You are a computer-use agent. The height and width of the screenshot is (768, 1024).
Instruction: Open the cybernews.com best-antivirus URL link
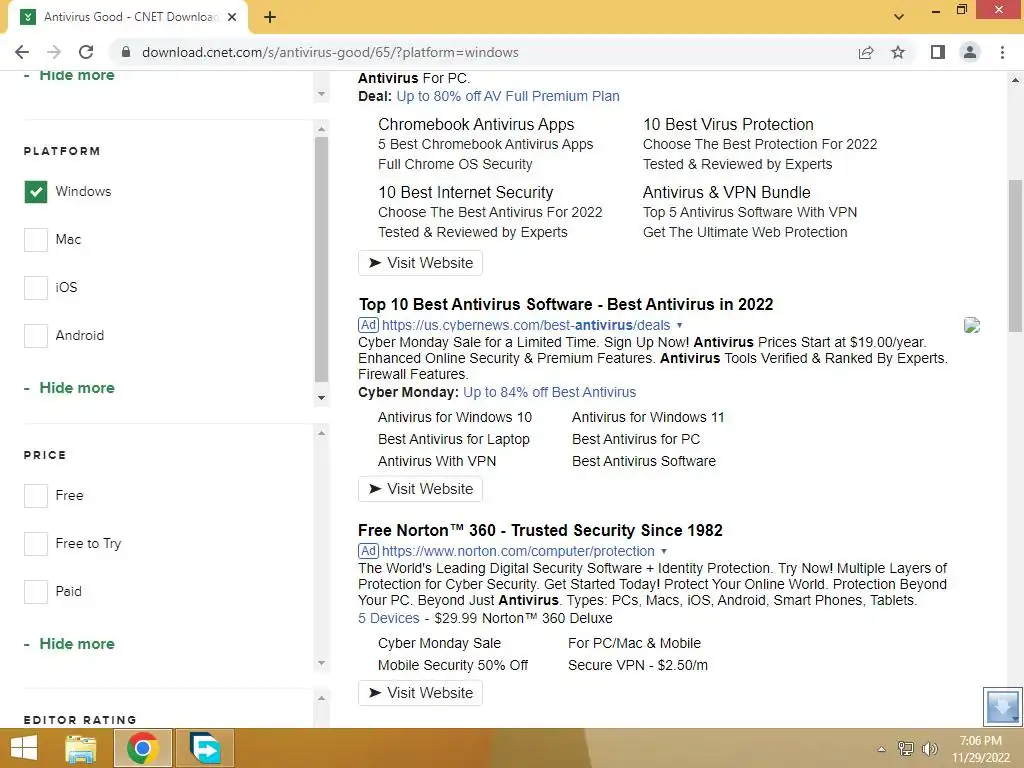(x=526, y=325)
